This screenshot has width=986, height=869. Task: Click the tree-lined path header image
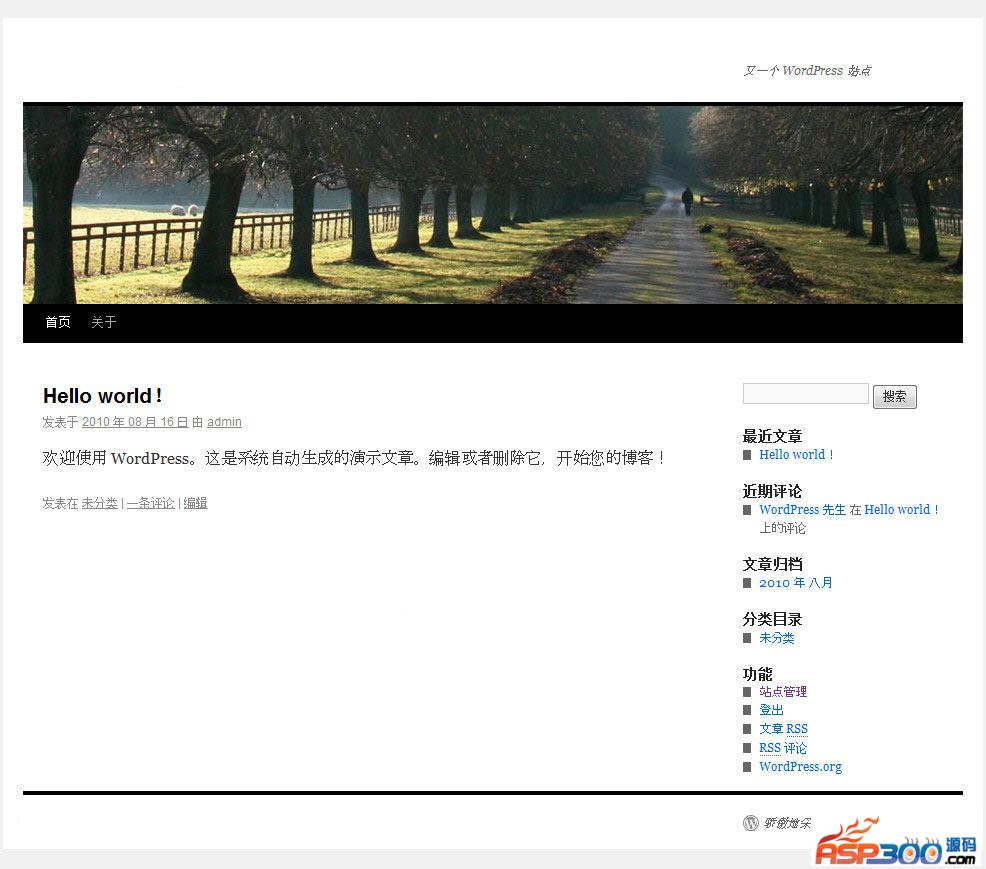tap(492, 204)
